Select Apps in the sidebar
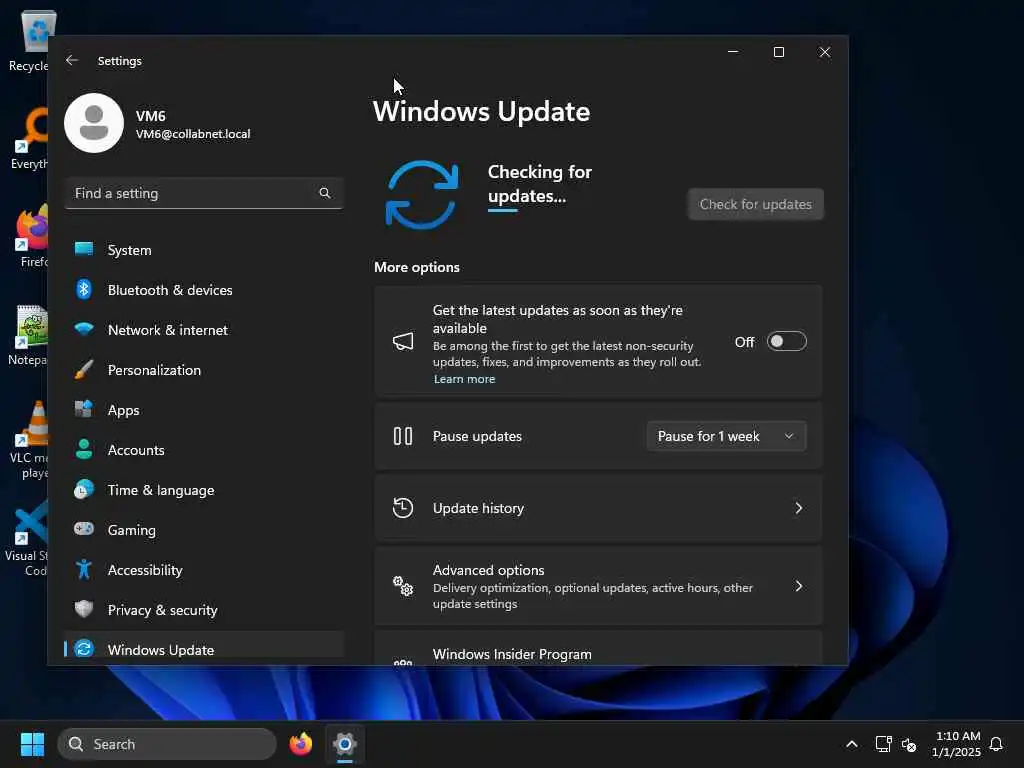Viewport: 1024px width, 768px height. click(204, 409)
